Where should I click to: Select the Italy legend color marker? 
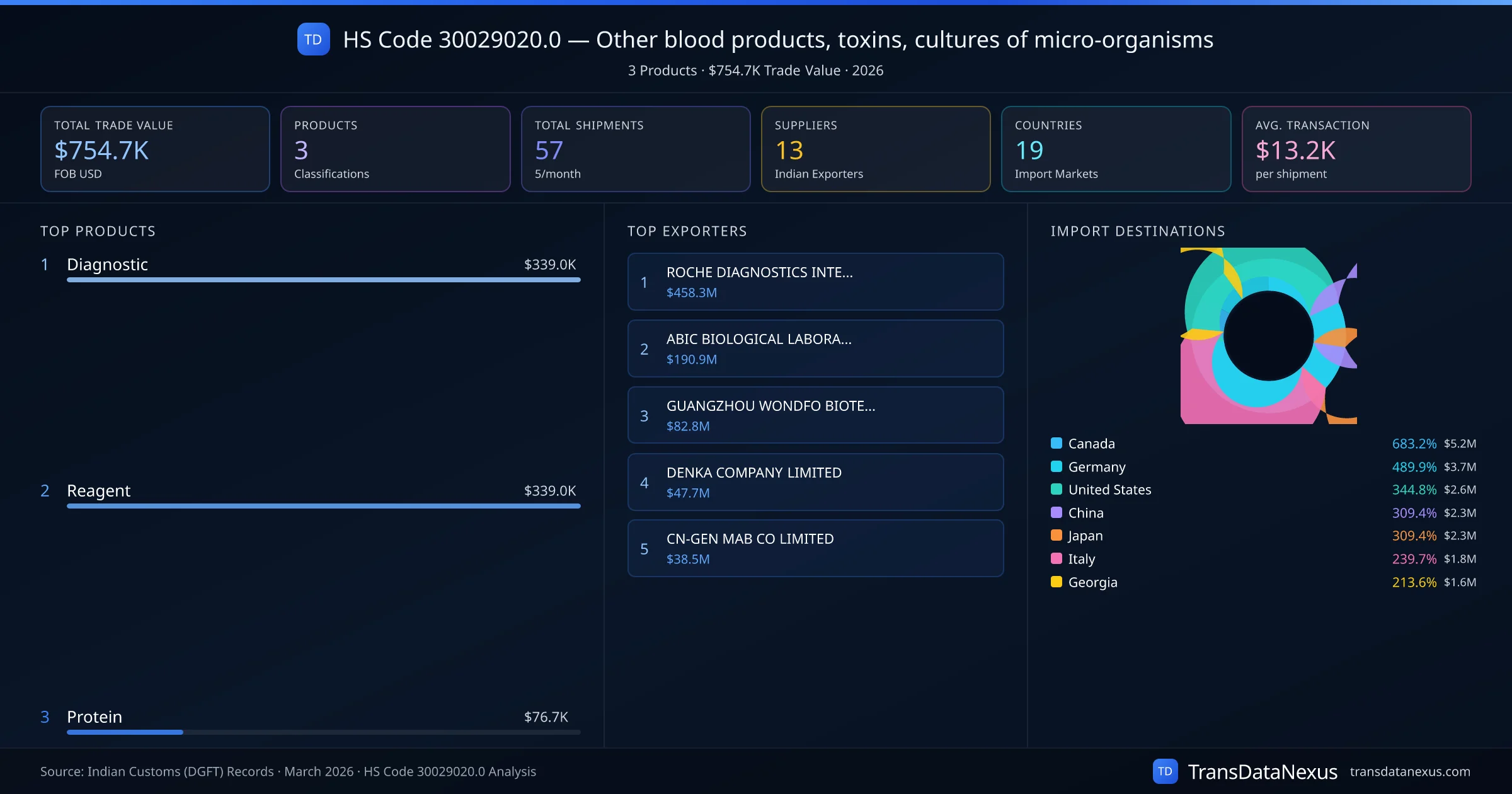click(1055, 559)
